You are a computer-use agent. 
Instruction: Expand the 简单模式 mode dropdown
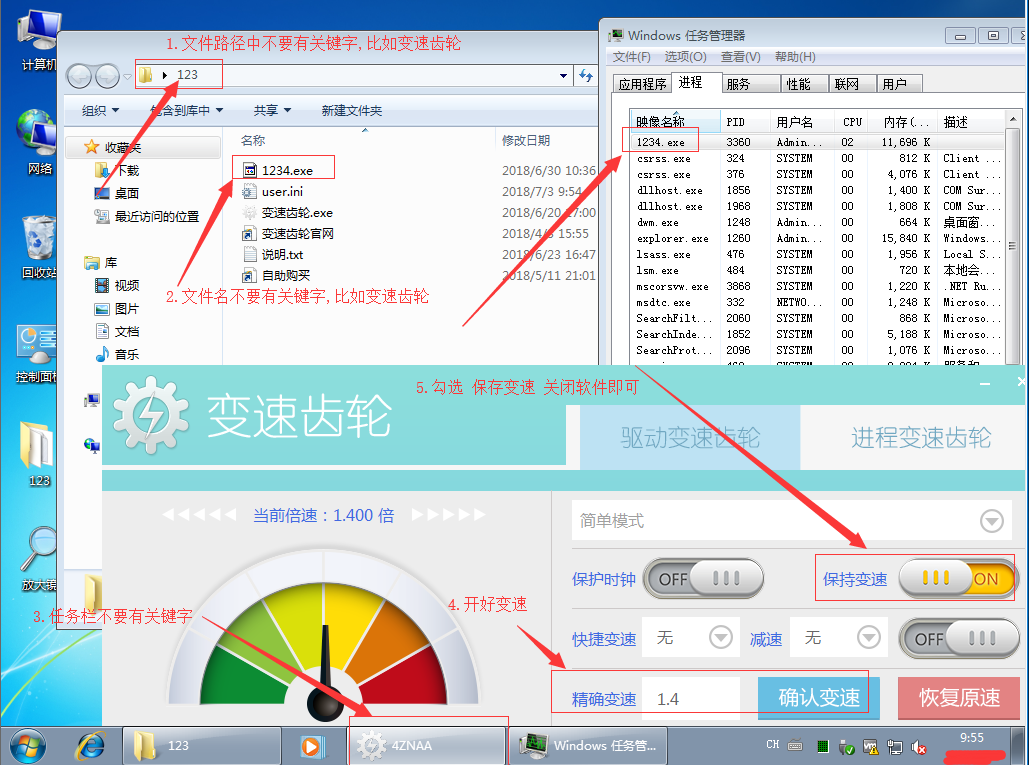pos(991,522)
